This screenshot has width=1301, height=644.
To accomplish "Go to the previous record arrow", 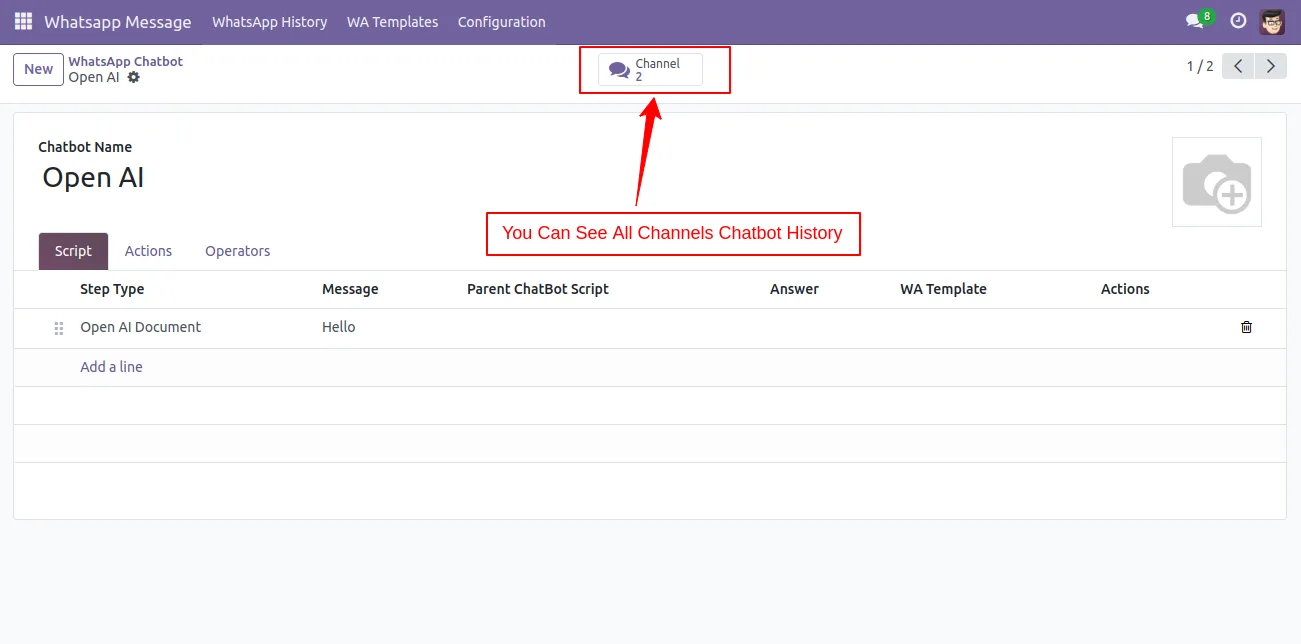I will tap(1238, 66).
